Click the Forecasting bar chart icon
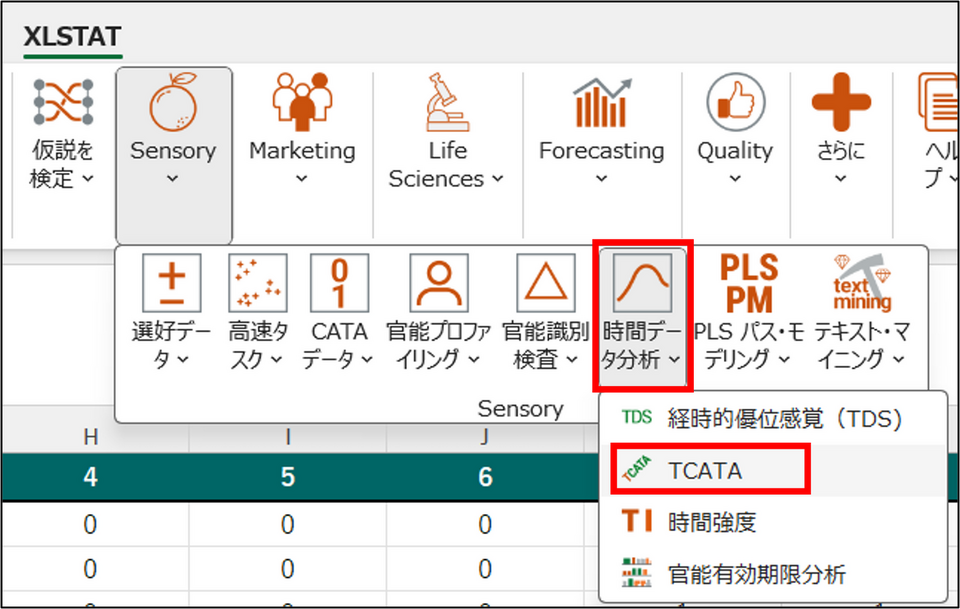The width and height of the screenshot is (960, 609). (602, 102)
